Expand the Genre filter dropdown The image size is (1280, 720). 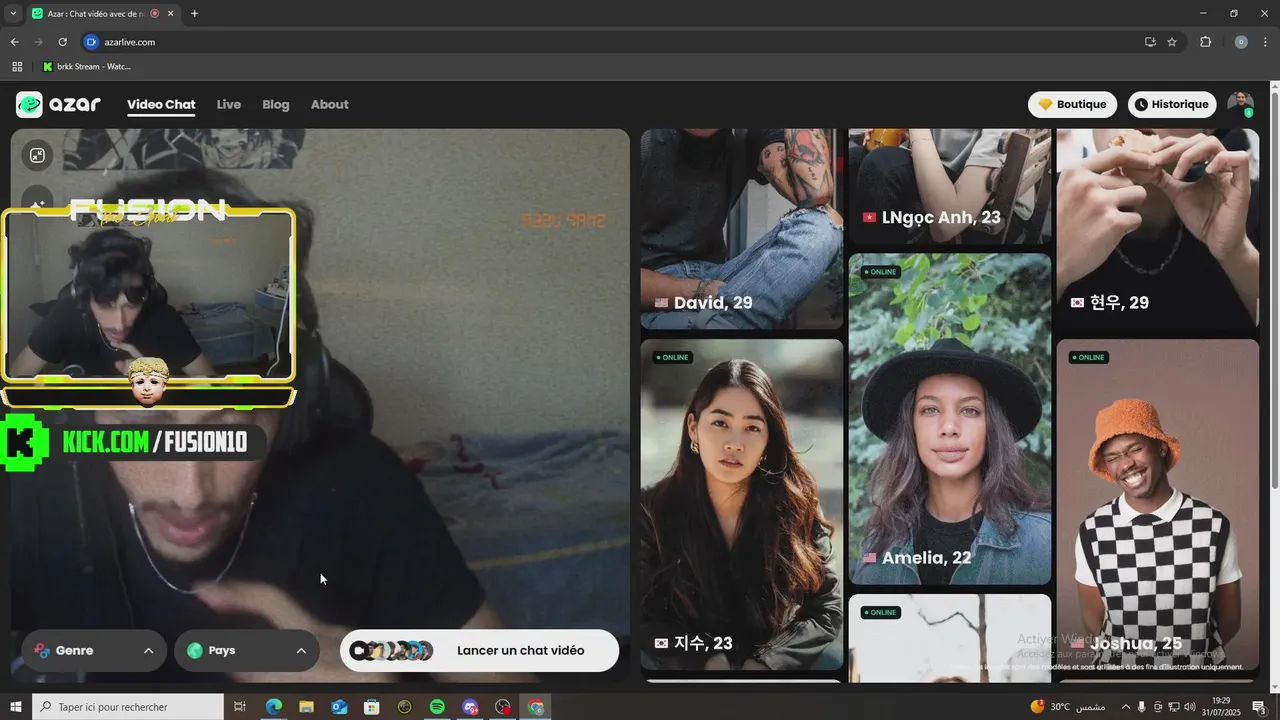(94, 650)
